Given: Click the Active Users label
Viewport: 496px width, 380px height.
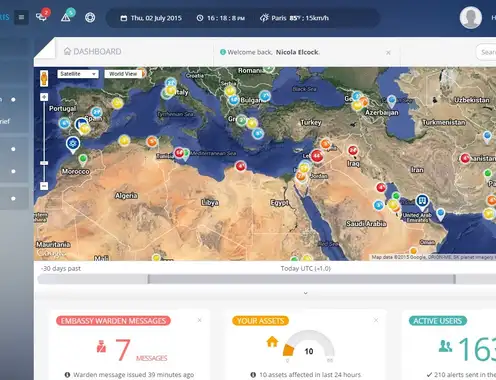Looking at the screenshot, I should coord(438,321).
